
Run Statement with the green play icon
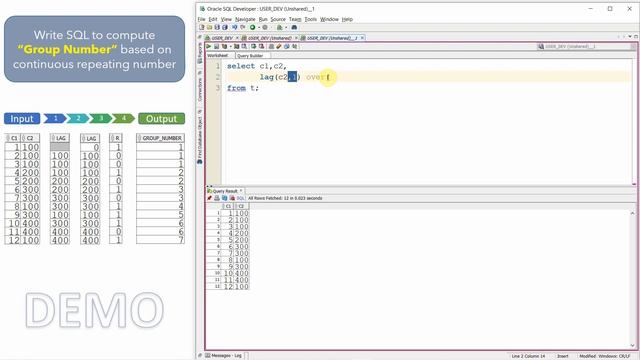click(x=209, y=47)
